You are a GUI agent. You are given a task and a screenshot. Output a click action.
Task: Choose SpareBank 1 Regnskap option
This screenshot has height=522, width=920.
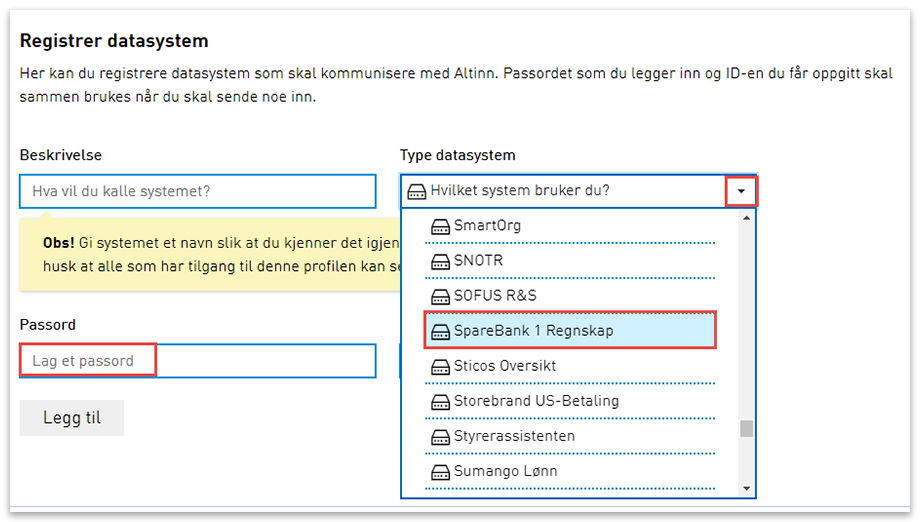pyautogui.click(x=533, y=331)
